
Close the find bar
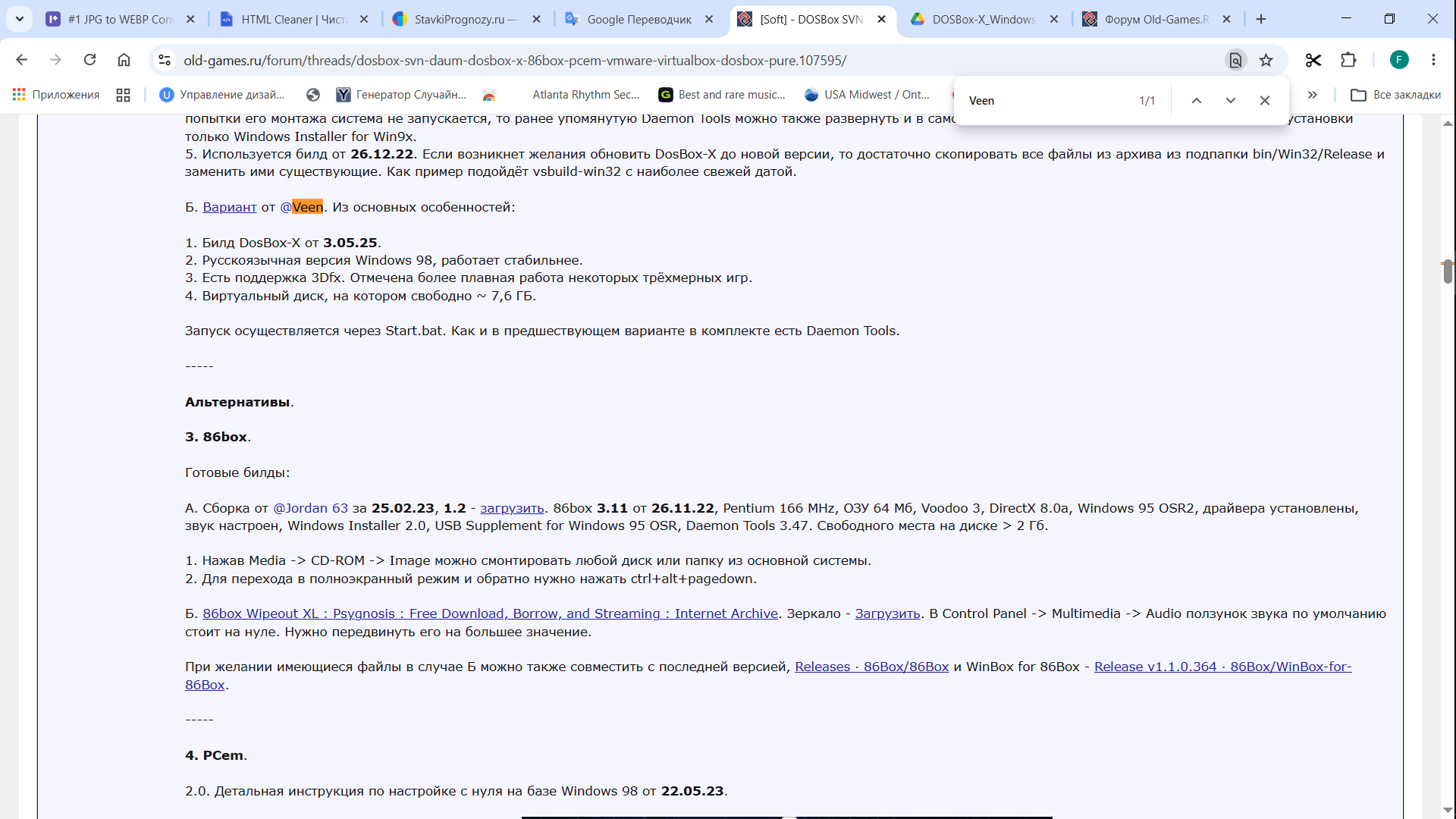pyautogui.click(x=1265, y=101)
